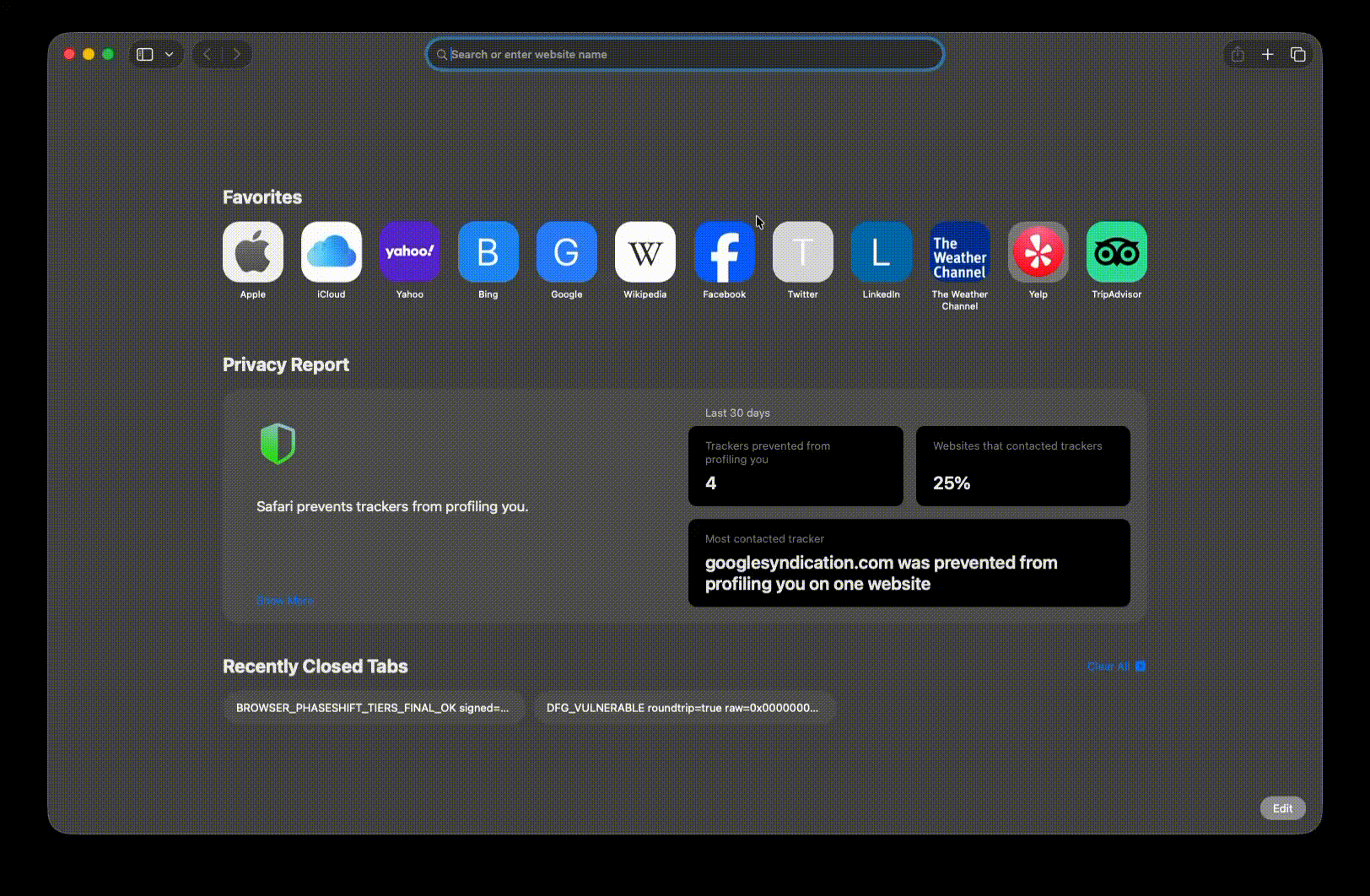Click the Last 30 days label

[737, 413]
